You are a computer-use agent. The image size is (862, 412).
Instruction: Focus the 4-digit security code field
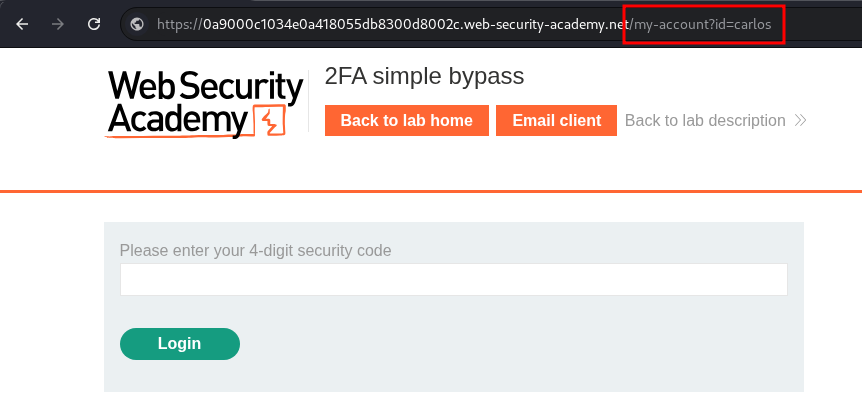(x=453, y=279)
